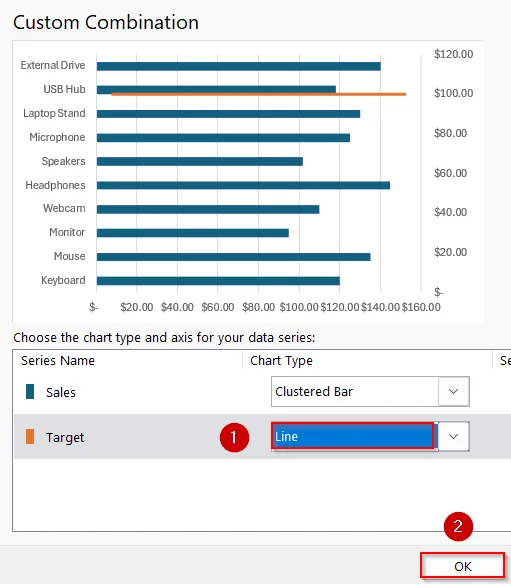Click the Headphones bar in chart preview

click(243, 185)
